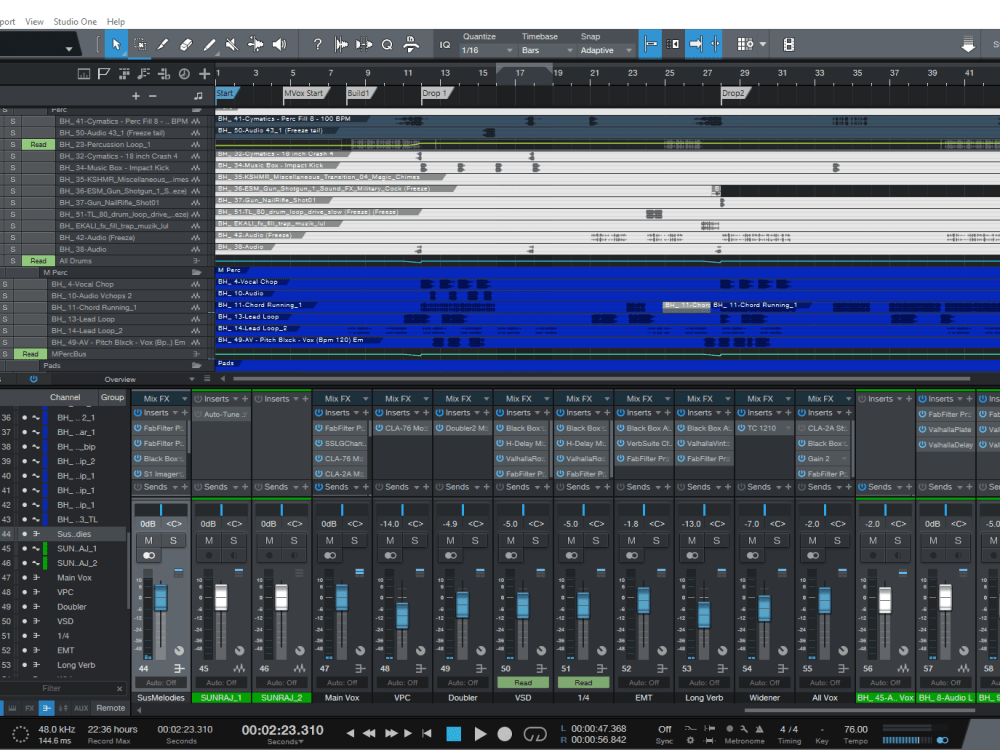Select the Bend tool
The image size is (1000, 750).
(x=255, y=44)
